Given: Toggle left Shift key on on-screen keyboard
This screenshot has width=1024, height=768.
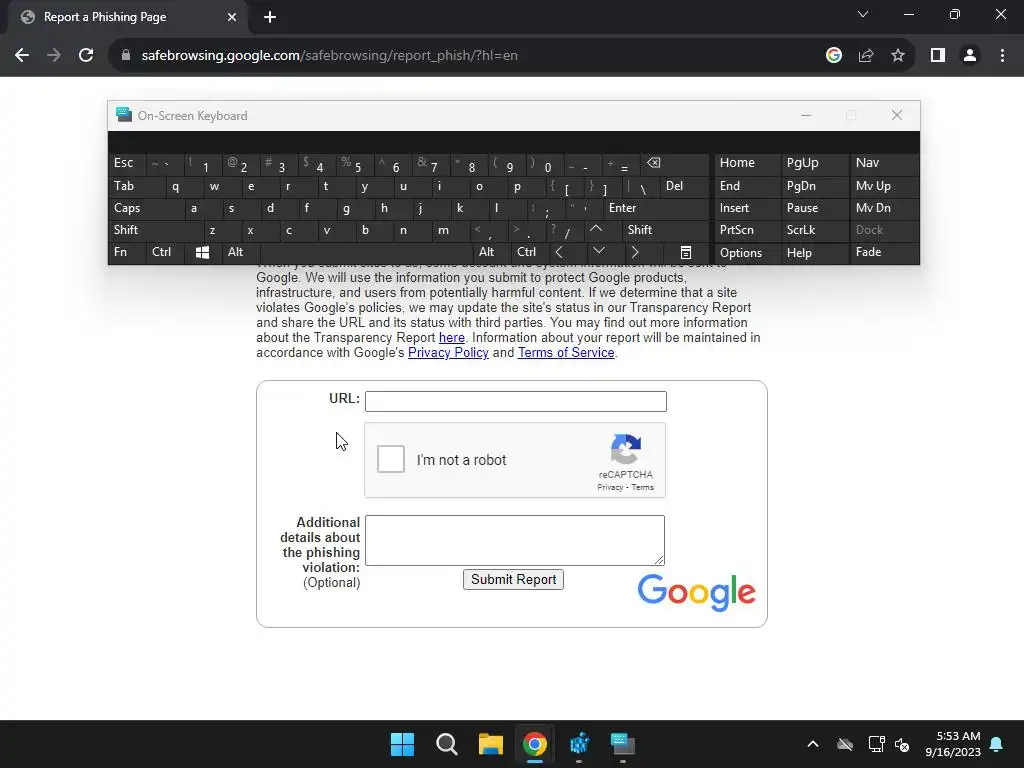Looking at the screenshot, I should [156, 230].
